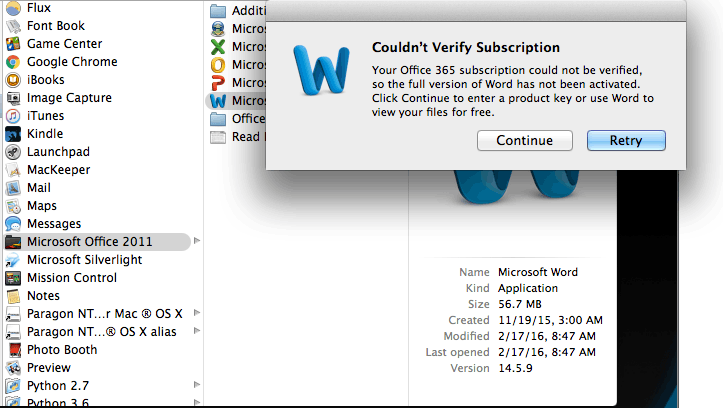Image resolution: width=723 pixels, height=408 pixels.
Task: Select the Microsoft Silverlight icon
Action: tap(13, 260)
